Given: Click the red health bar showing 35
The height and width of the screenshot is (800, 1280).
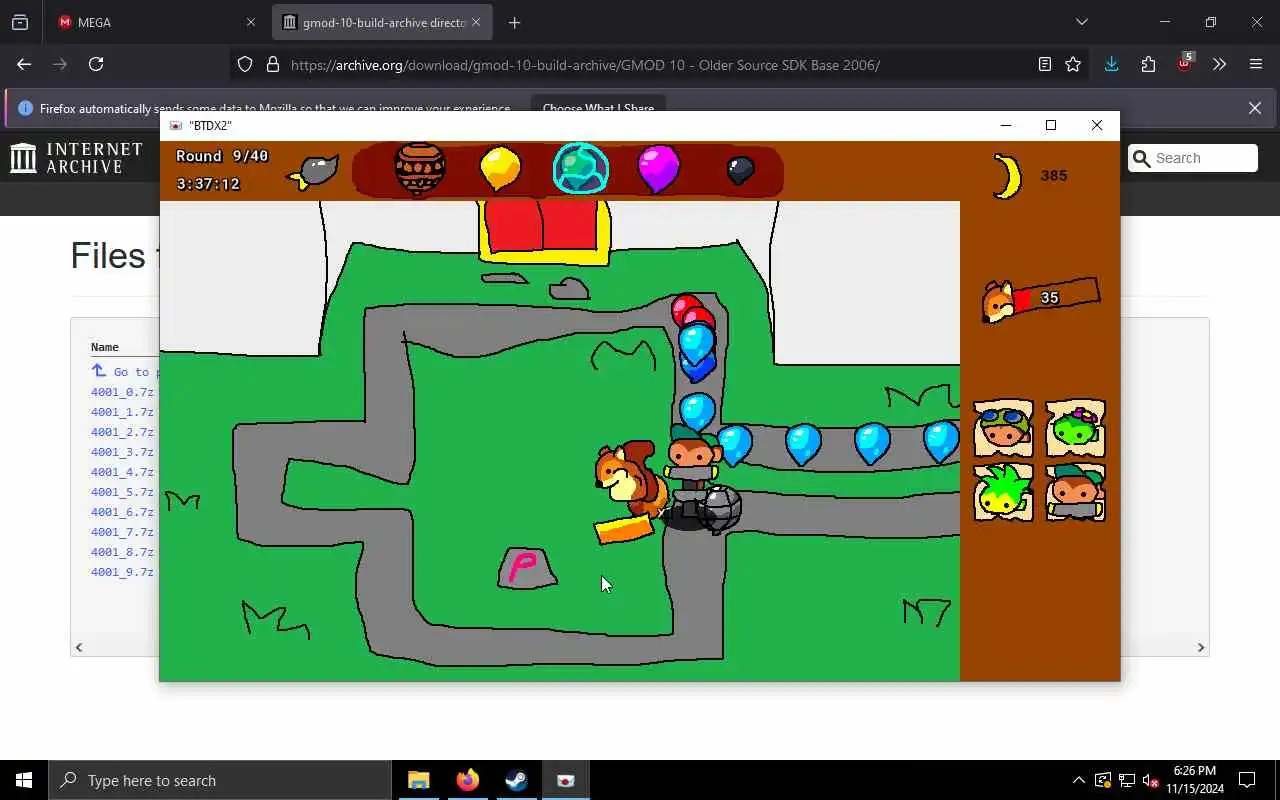Looking at the screenshot, I should [1056, 297].
